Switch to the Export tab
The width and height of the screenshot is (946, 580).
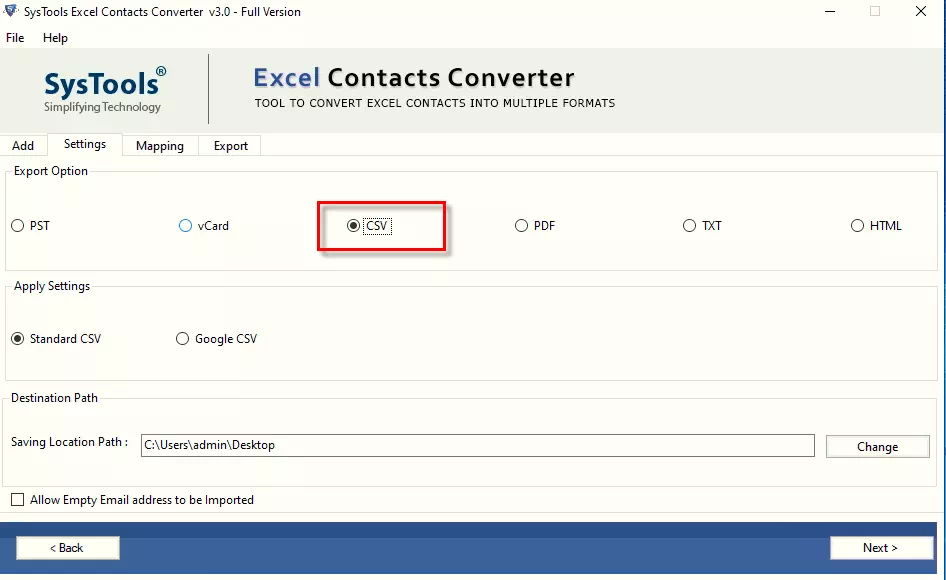pyautogui.click(x=230, y=145)
